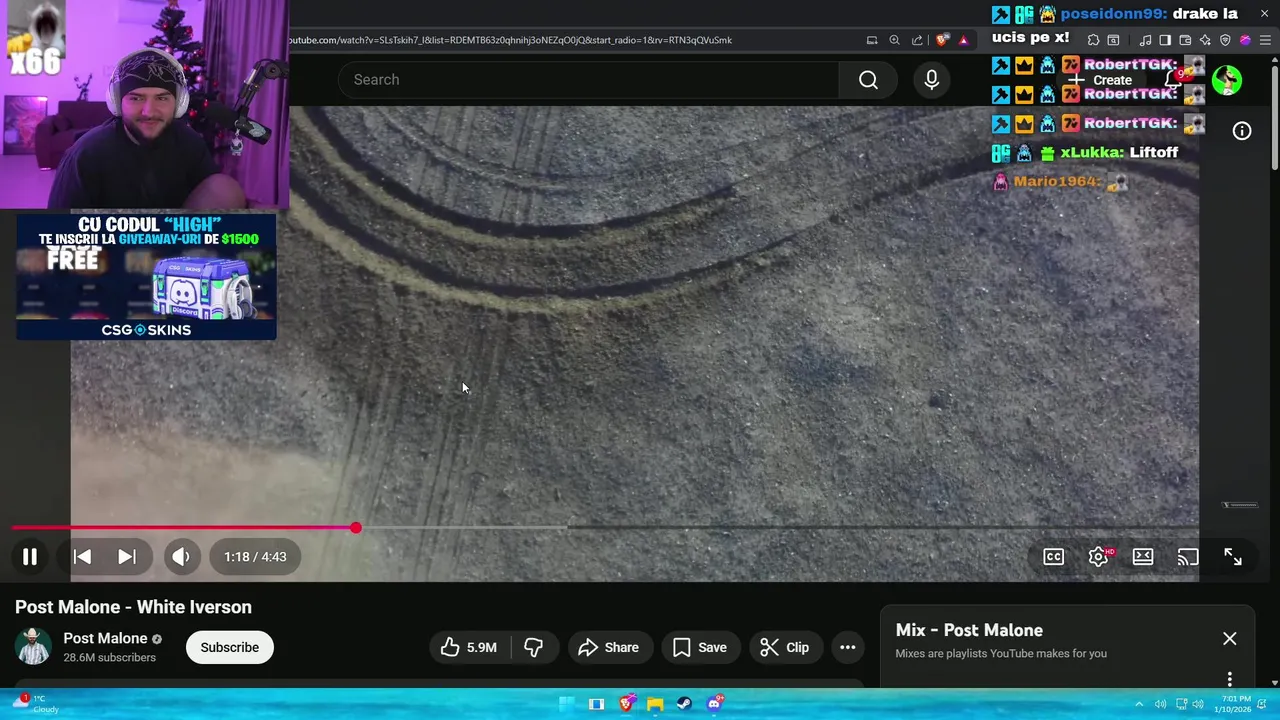Subscribe to Post Malone channel
The image size is (1280, 720).
(229, 647)
